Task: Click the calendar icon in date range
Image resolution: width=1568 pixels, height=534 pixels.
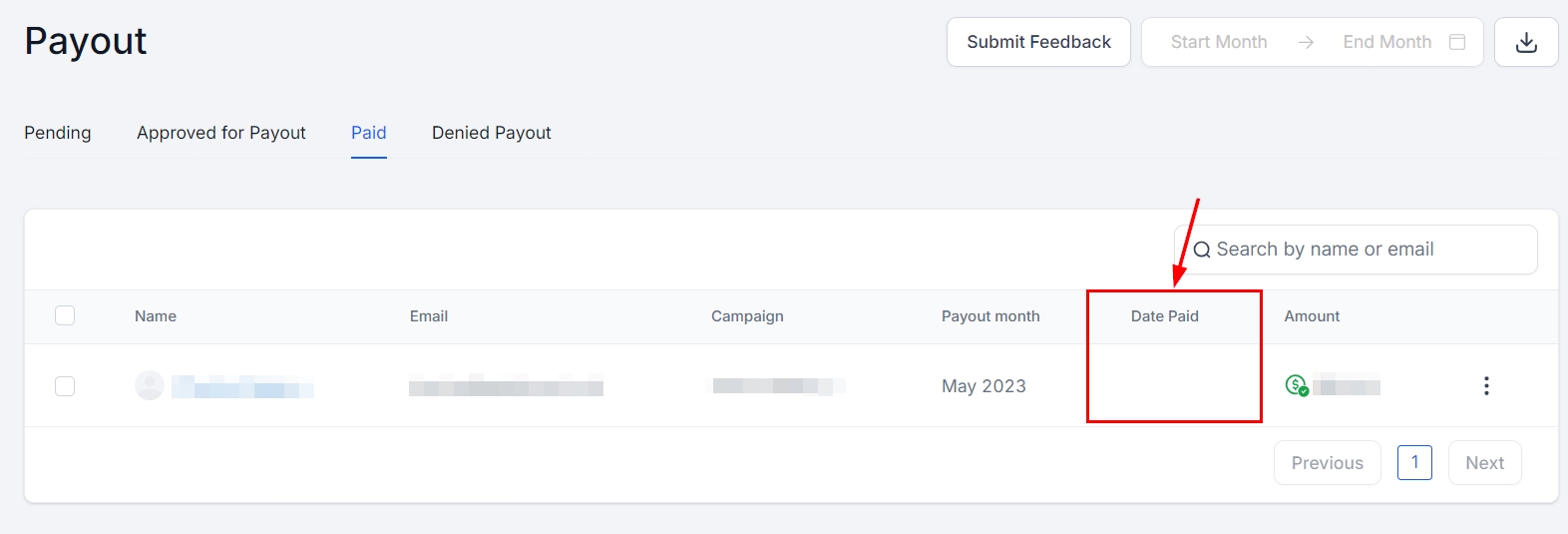Action: 1457,42
